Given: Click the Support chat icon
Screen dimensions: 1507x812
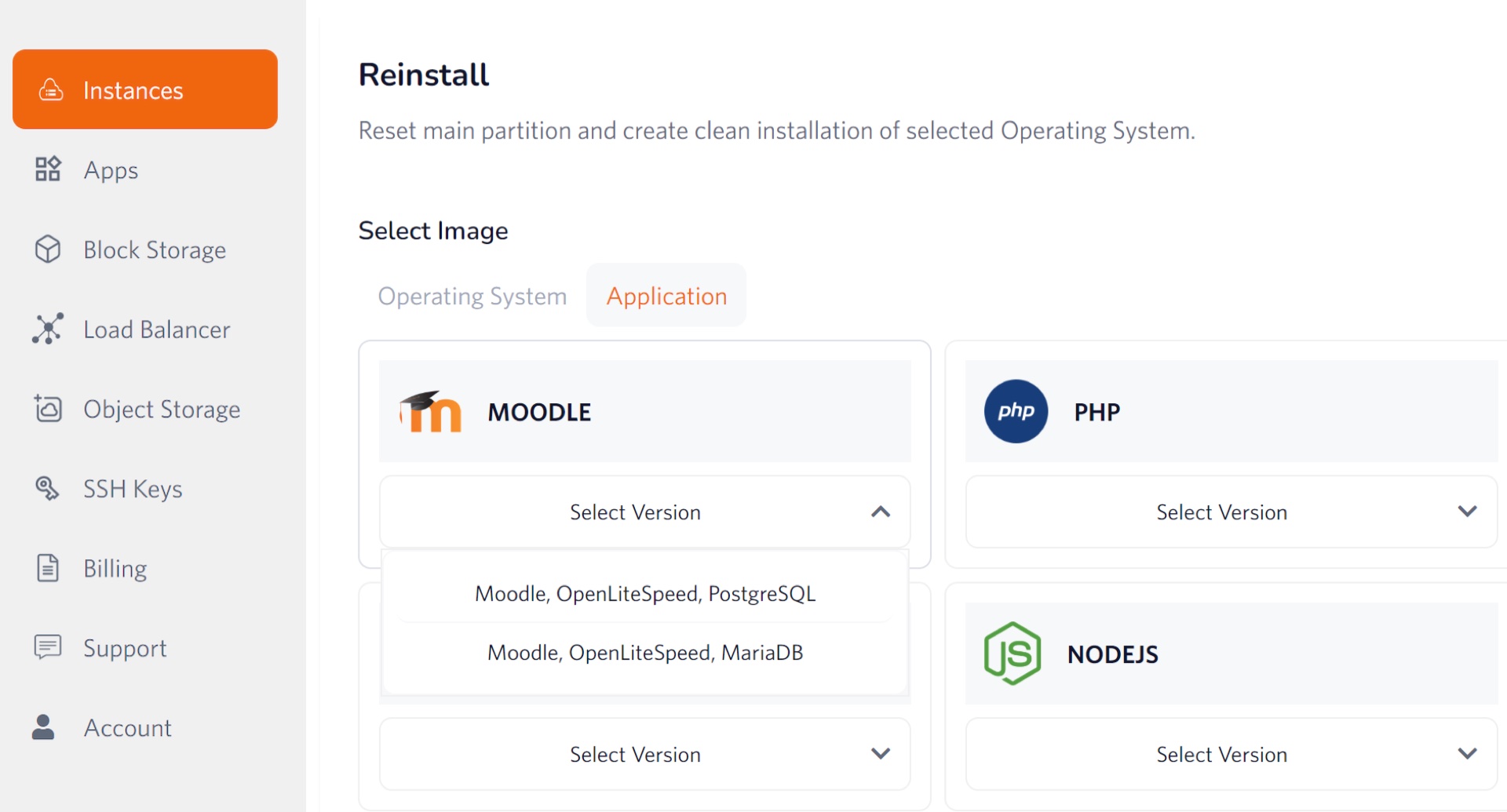Looking at the screenshot, I should (48, 647).
